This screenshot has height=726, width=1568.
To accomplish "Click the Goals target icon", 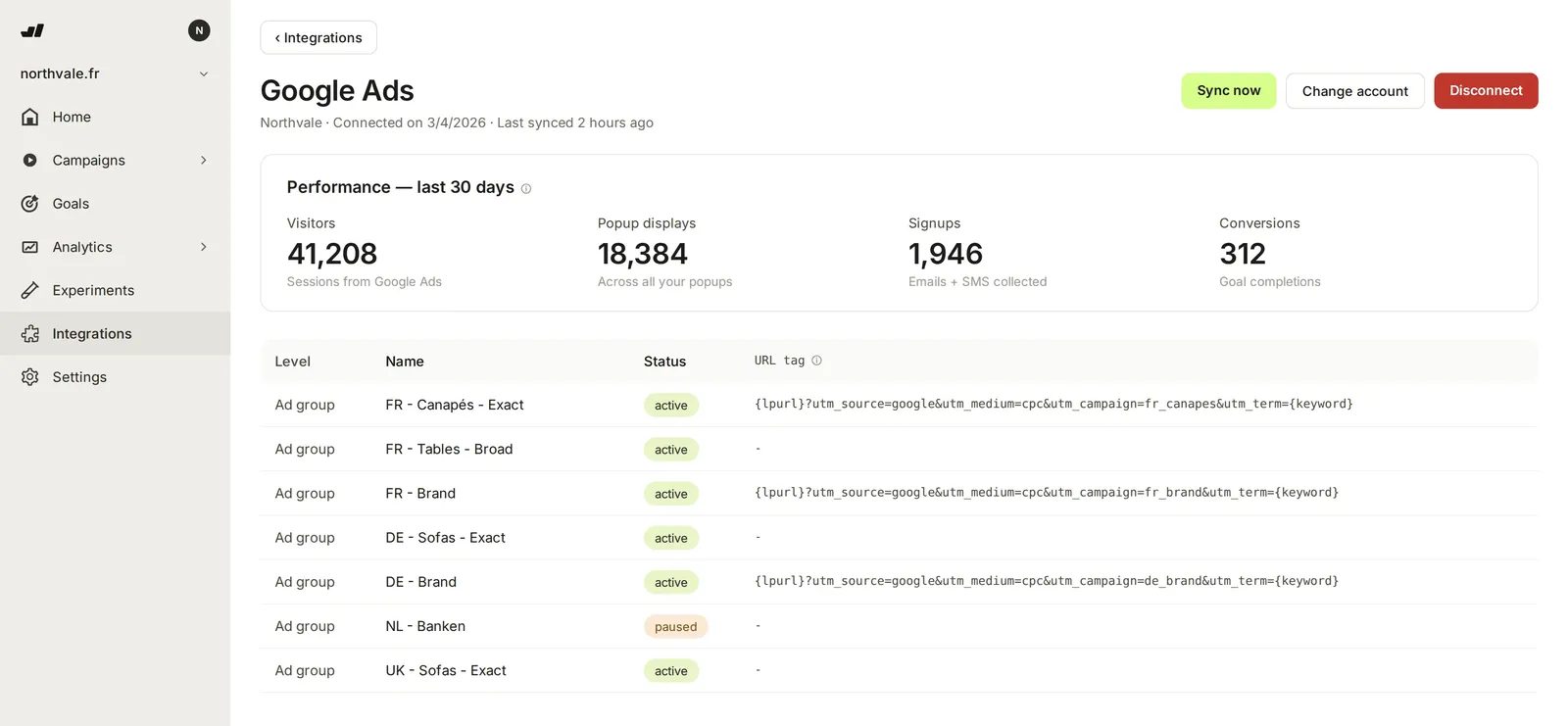I will click(30, 204).
